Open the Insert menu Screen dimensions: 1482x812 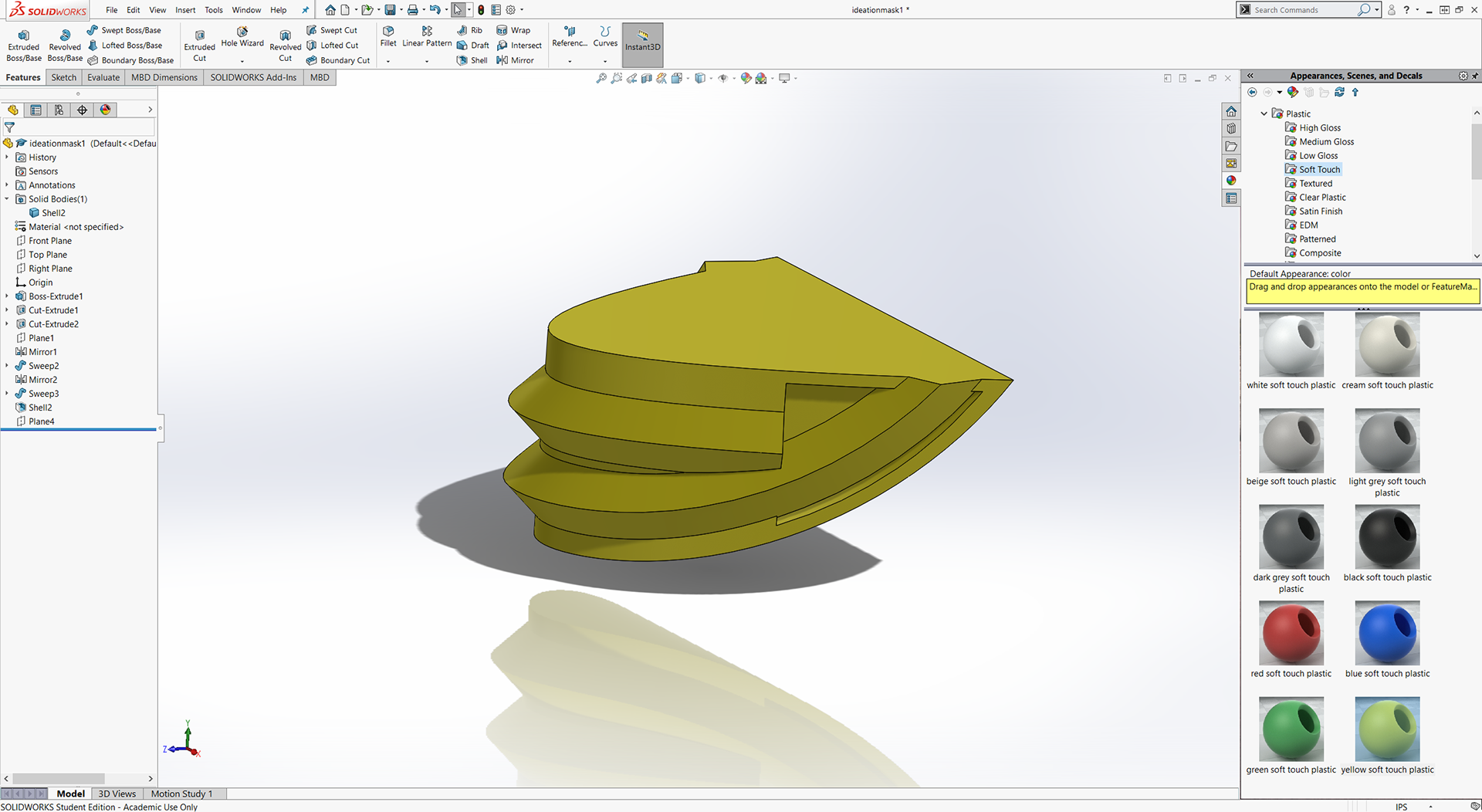tap(185, 10)
